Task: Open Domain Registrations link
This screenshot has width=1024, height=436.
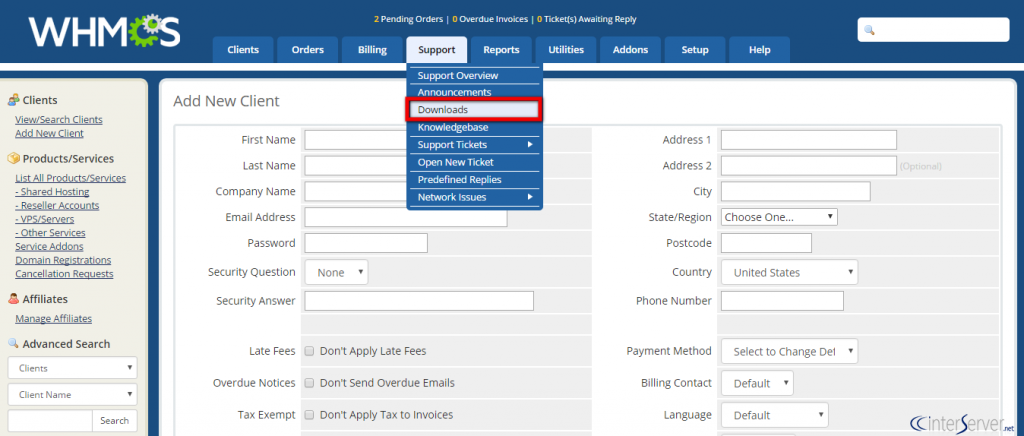Action: [63, 260]
